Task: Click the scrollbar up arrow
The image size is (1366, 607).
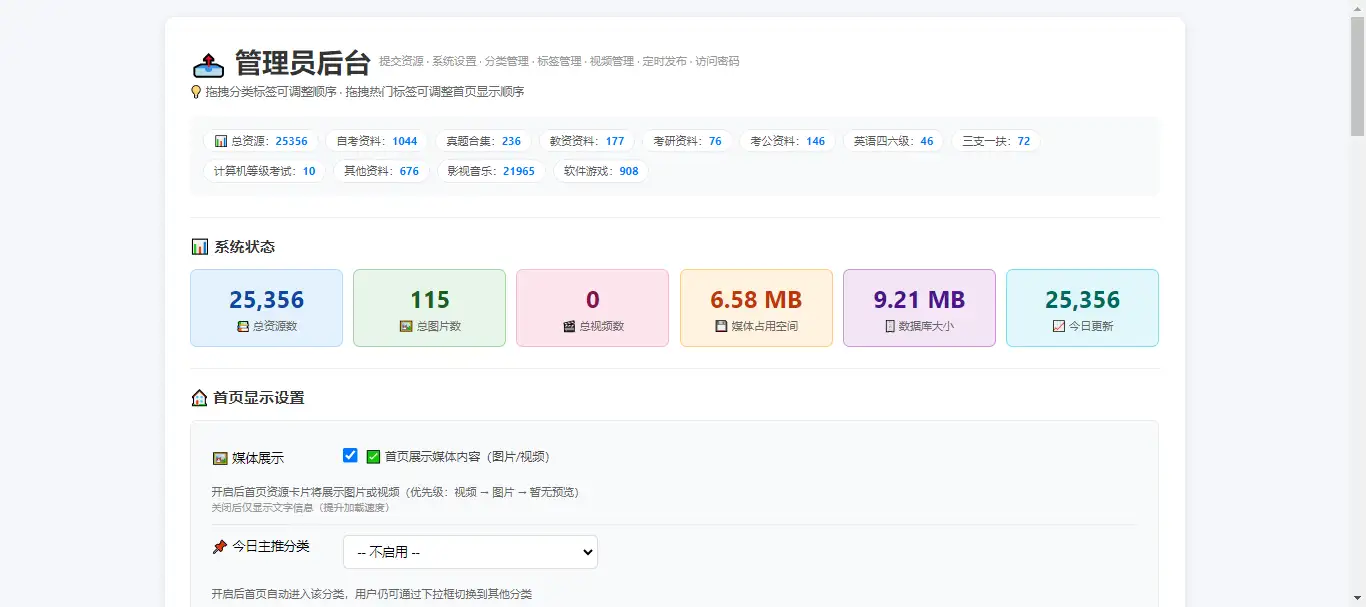Action: (1357, 8)
